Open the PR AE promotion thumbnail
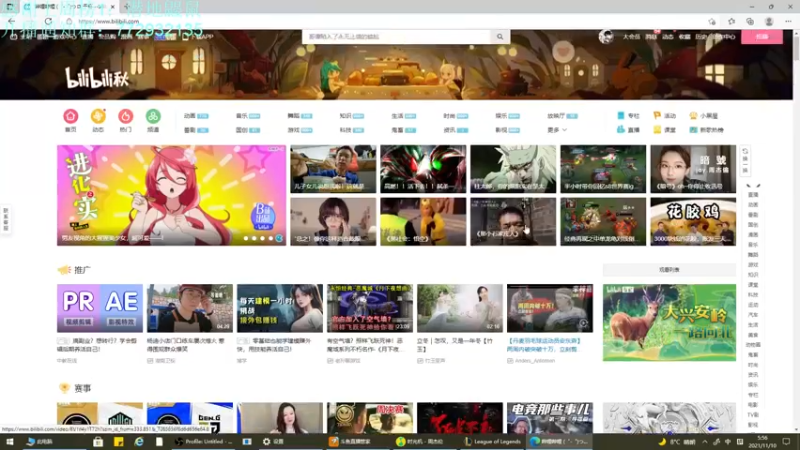 tap(100, 308)
